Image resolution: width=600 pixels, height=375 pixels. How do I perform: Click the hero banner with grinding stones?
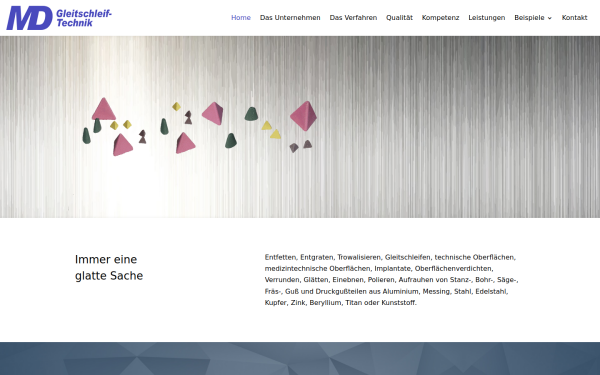click(300, 127)
